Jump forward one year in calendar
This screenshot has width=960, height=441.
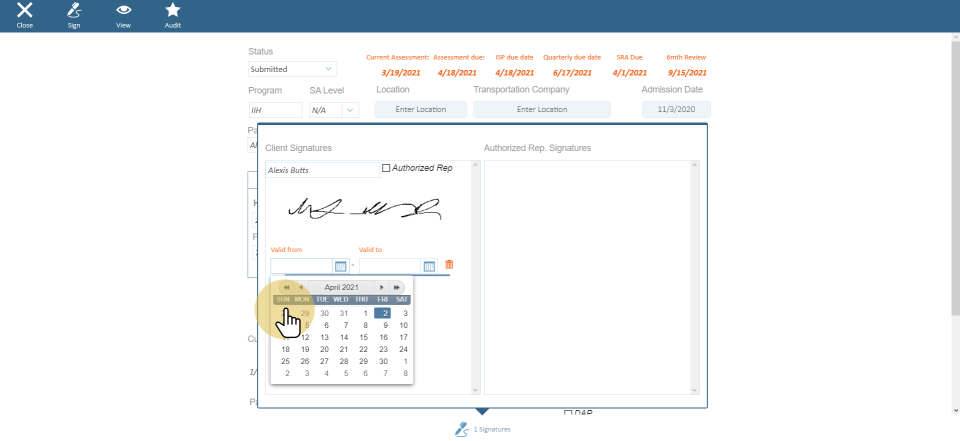click(397, 287)
